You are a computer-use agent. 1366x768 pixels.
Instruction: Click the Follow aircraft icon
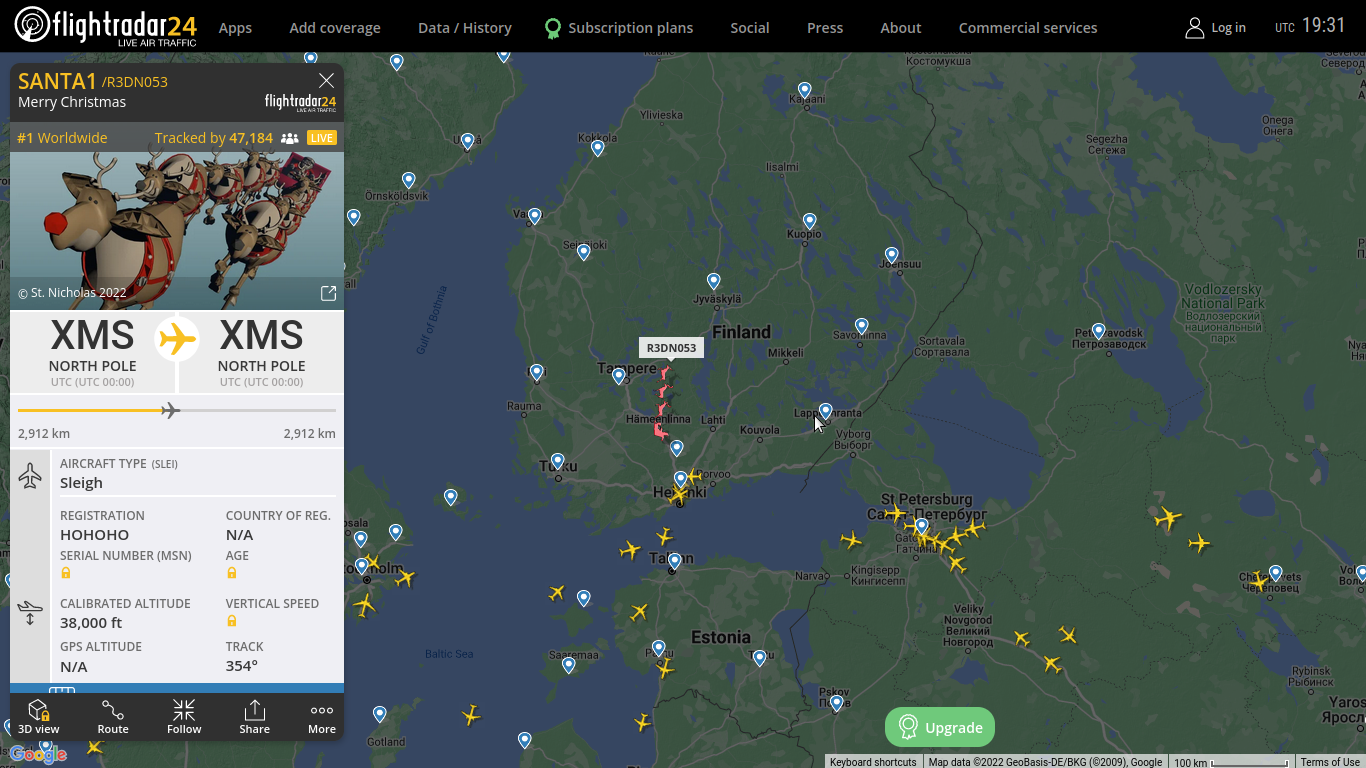tap(184, 717)
